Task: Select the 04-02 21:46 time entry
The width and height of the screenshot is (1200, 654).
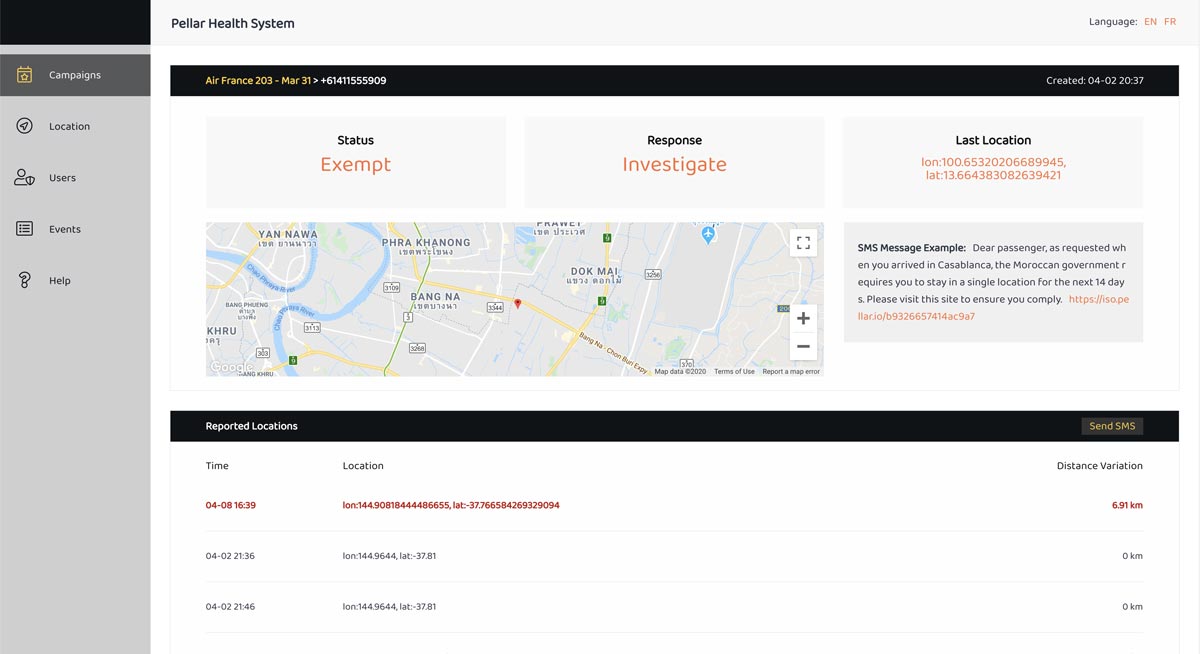Action: (x=230, y=607)
